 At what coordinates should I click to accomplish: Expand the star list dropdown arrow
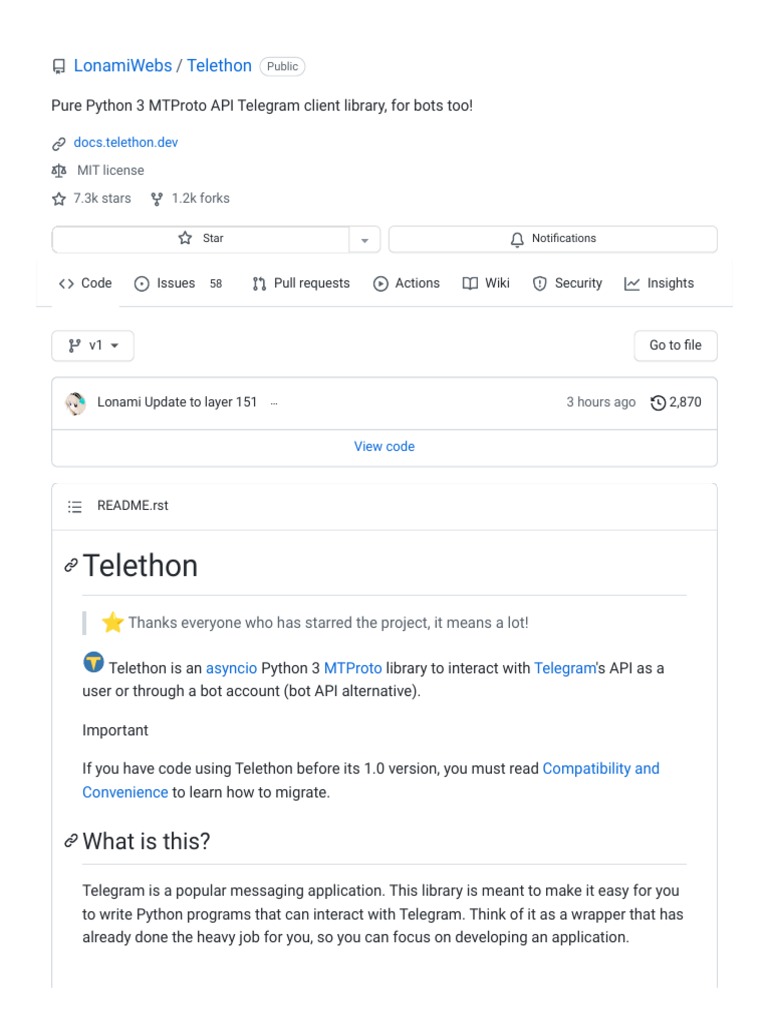(x=364, y=240)
